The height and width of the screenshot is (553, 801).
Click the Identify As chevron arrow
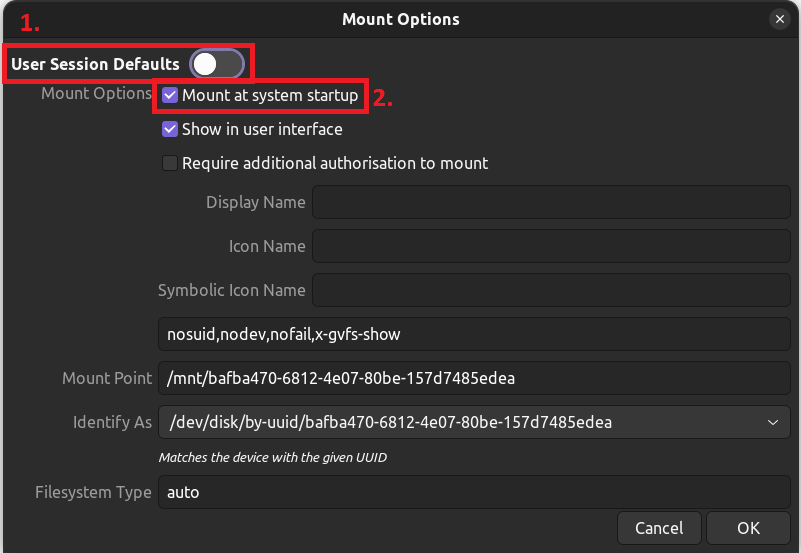point(773,422)
